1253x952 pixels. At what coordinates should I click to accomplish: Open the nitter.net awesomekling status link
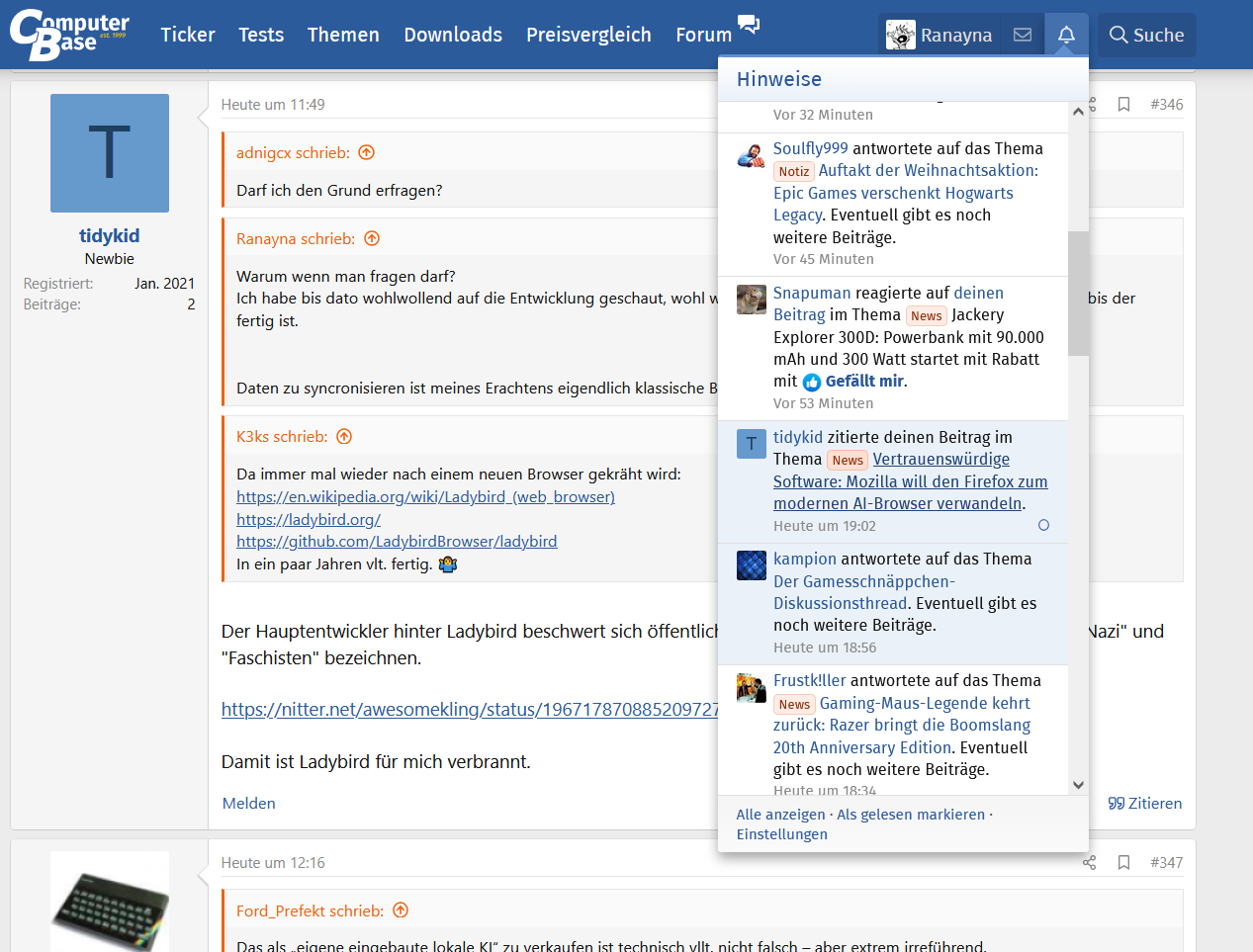[x=470, y=709]
